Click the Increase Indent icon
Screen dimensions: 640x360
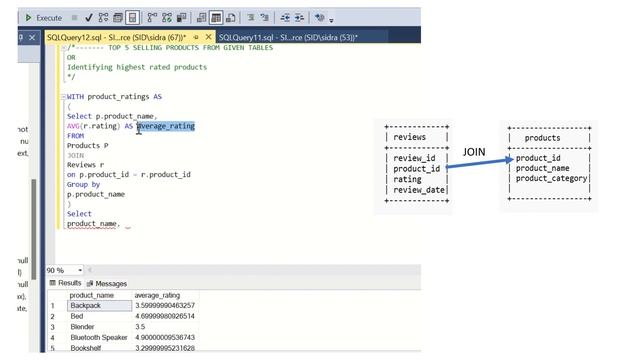pos(299,18)
